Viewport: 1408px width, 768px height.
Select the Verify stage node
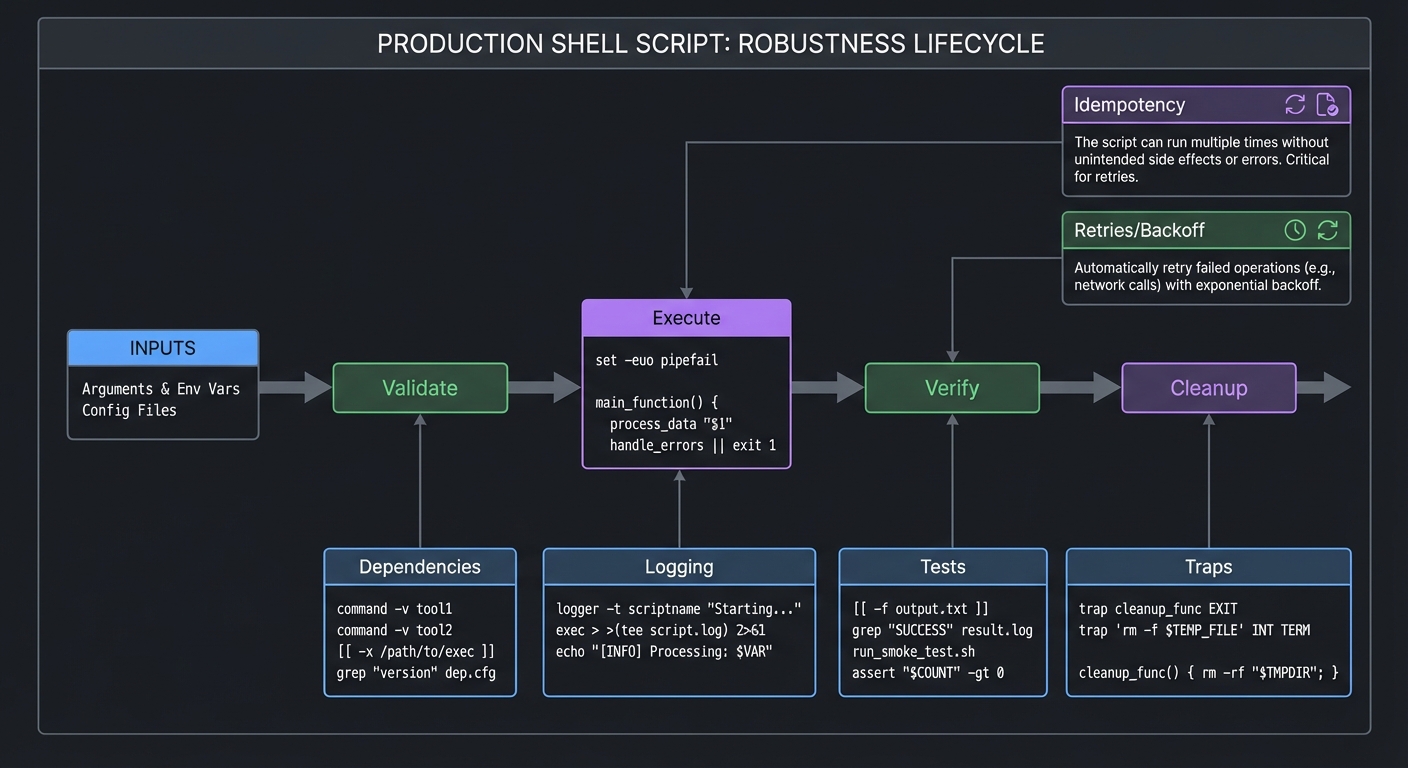952,388
